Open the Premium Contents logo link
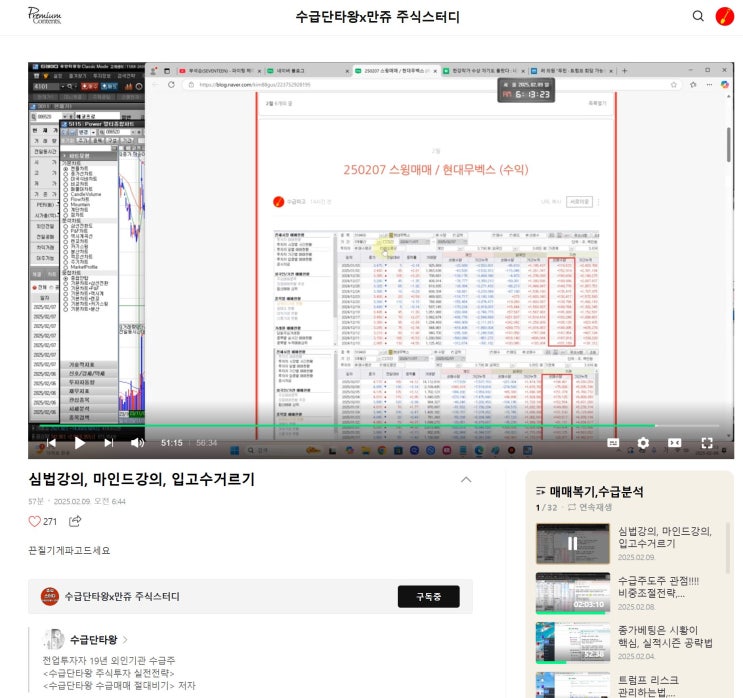The height and width of the screenshot is (698, 743). click(45, 16)
